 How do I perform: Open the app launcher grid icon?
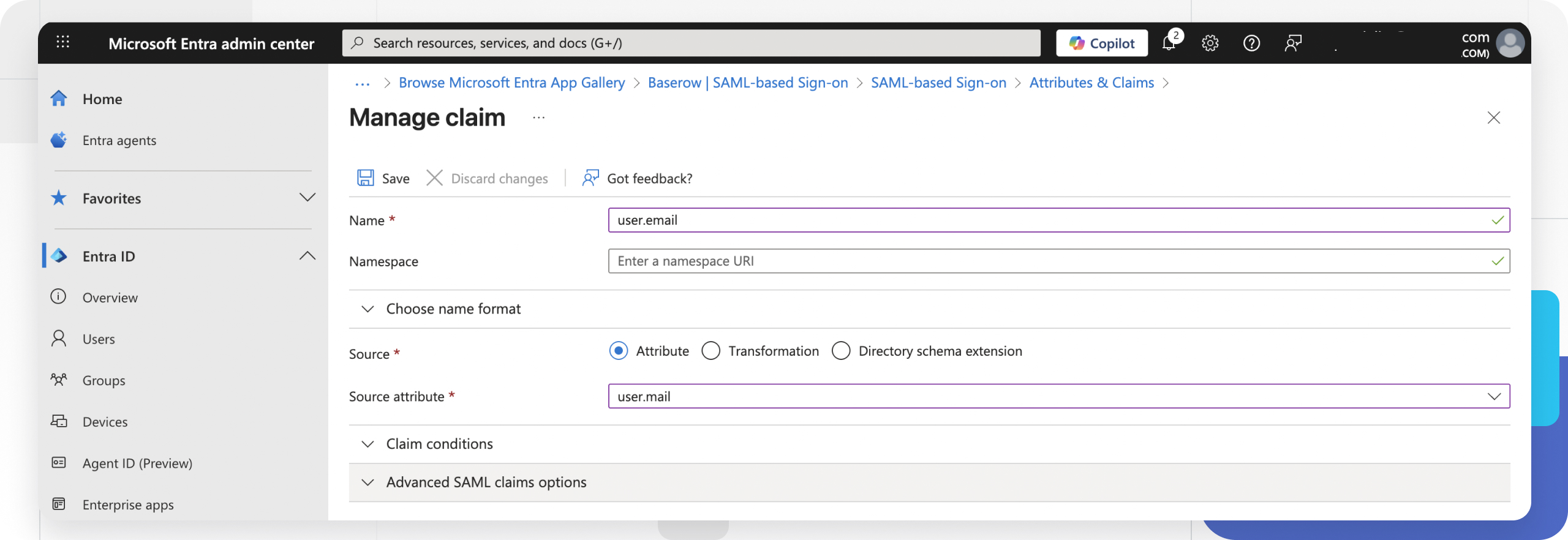[62, 42]
